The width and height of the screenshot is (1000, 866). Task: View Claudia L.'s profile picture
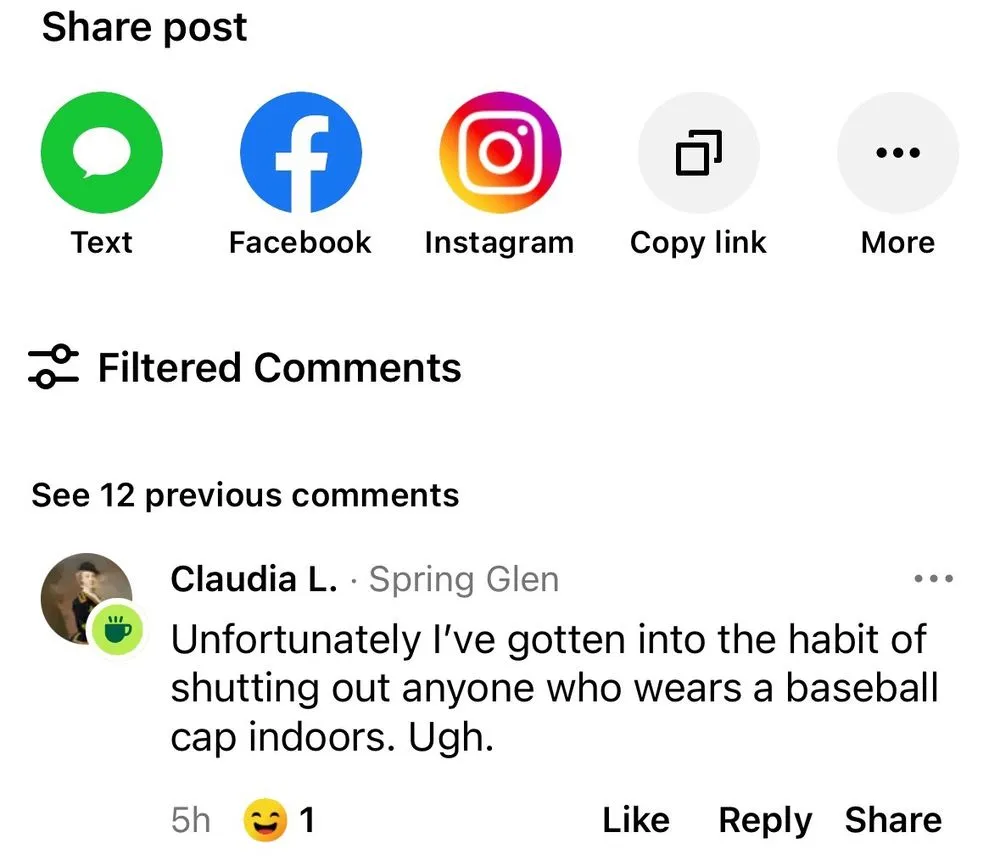click(86, 599)
